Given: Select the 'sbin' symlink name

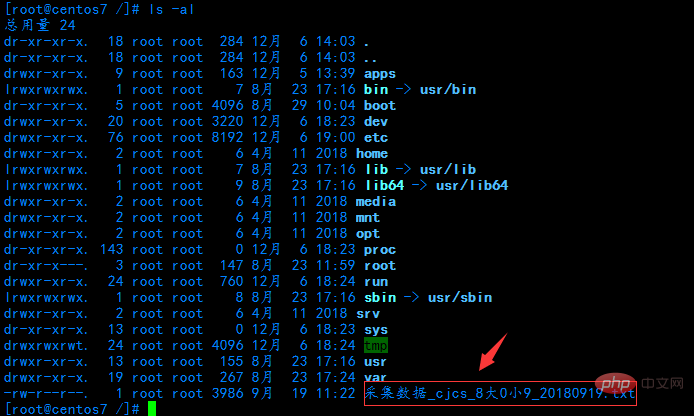Looking at the screenshot, I should tap(380, 297).
